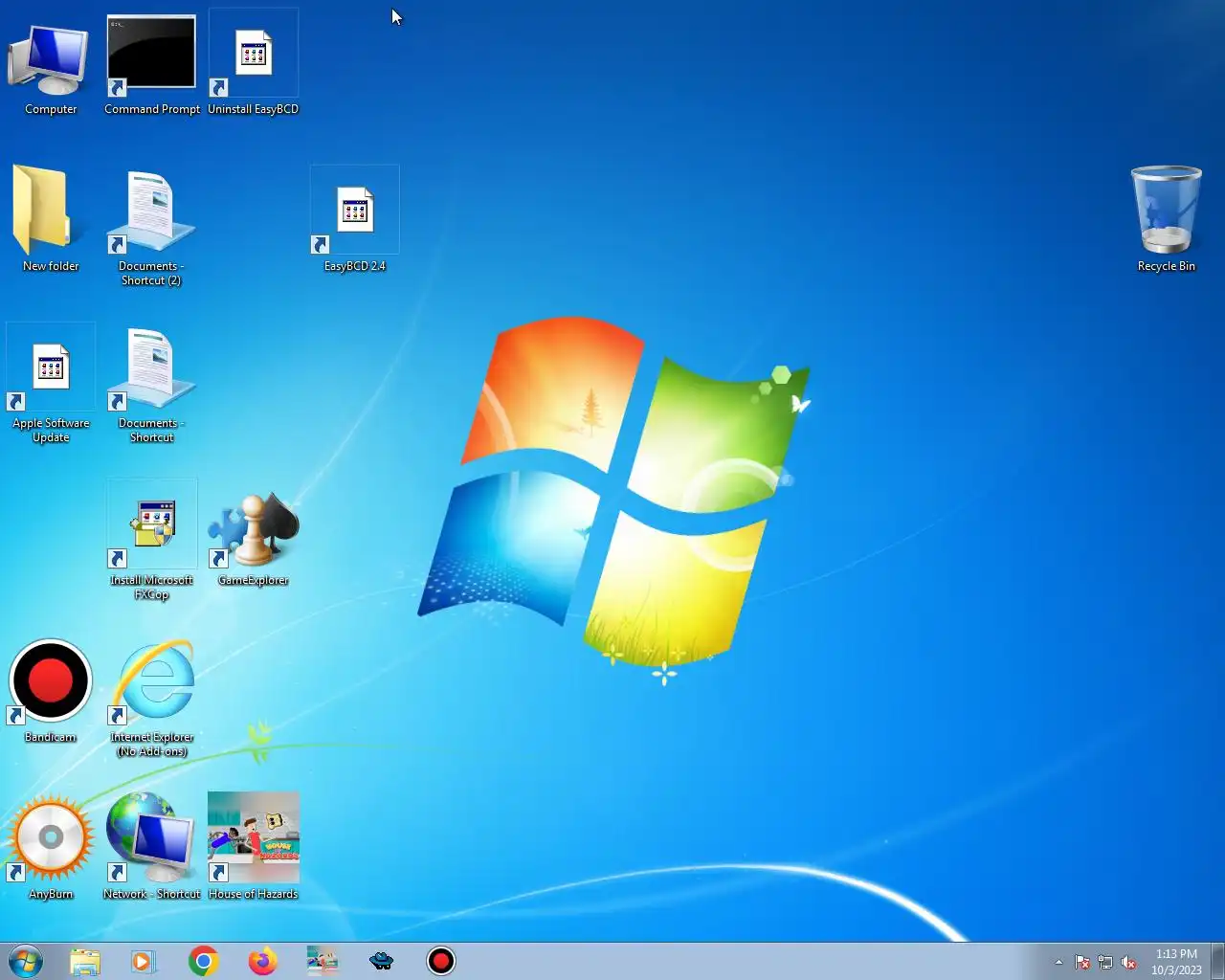
Task: Open the Windows Start menu
Action: [x=26, y=961]
